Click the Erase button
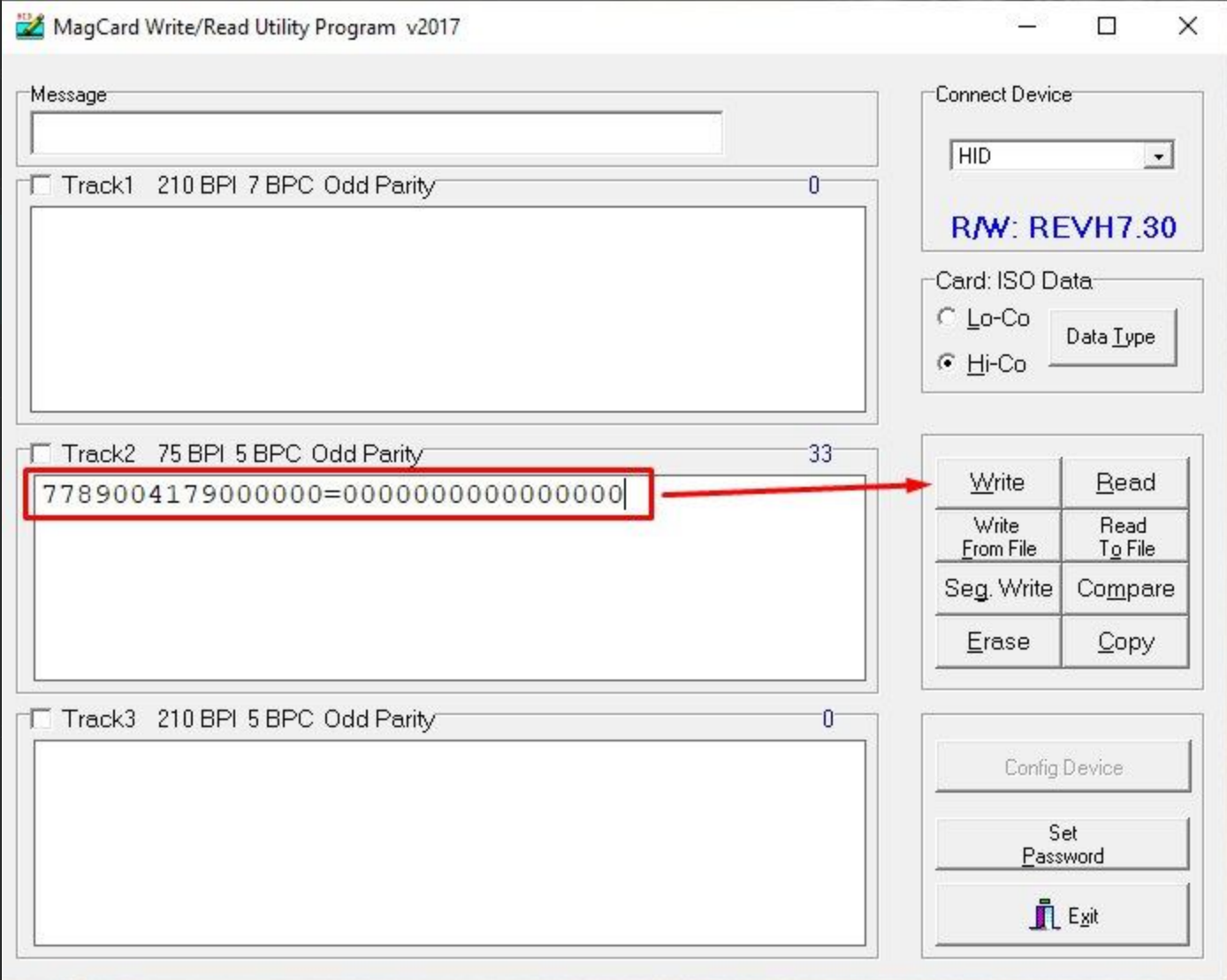Viewport: 1227px width, 980px height. (997, 642)
